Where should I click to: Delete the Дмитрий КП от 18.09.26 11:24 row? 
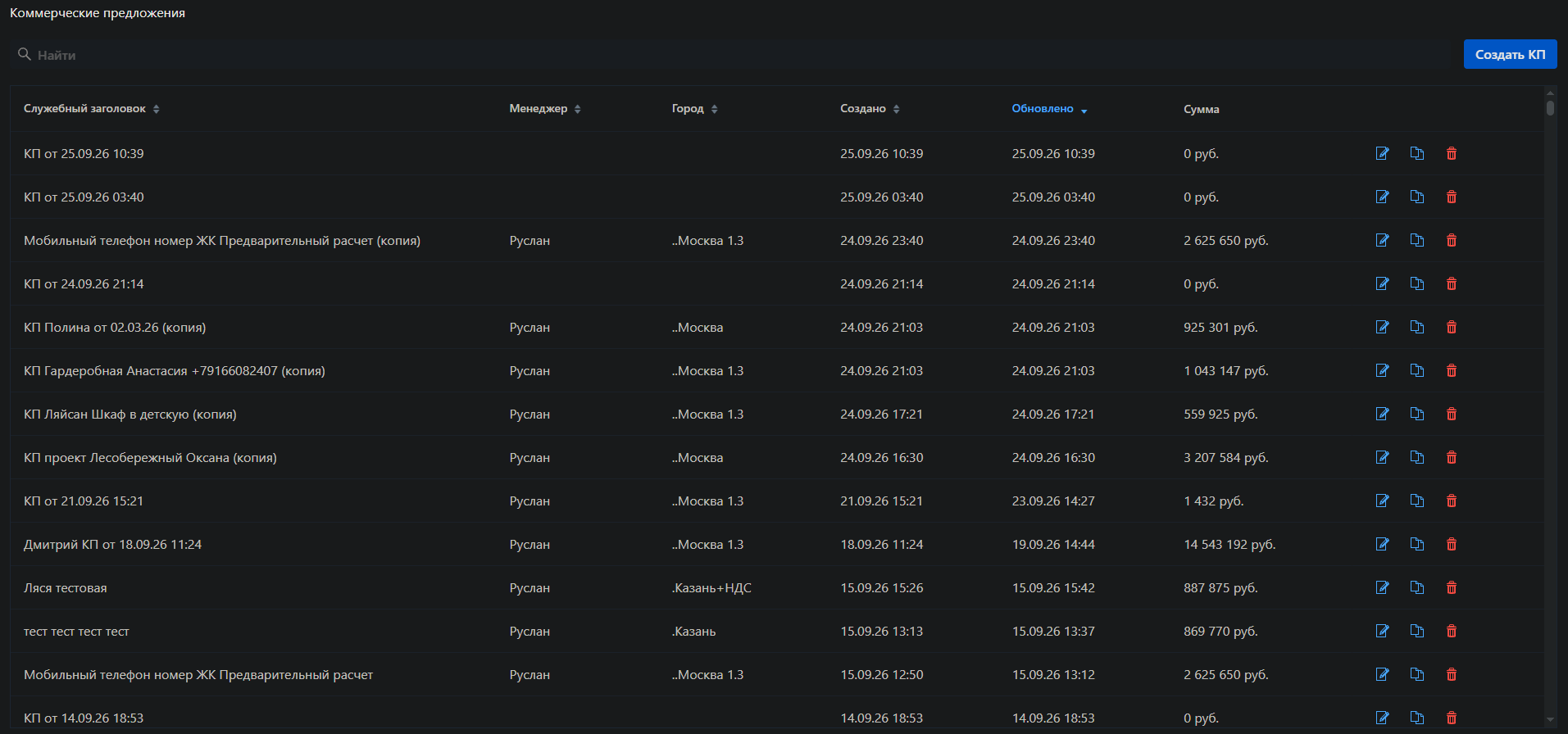[1451, 544]
